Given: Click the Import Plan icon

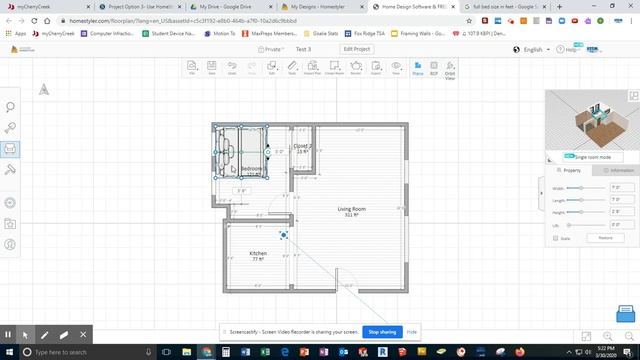Looking at the screenshot, I should click(312, 67).
